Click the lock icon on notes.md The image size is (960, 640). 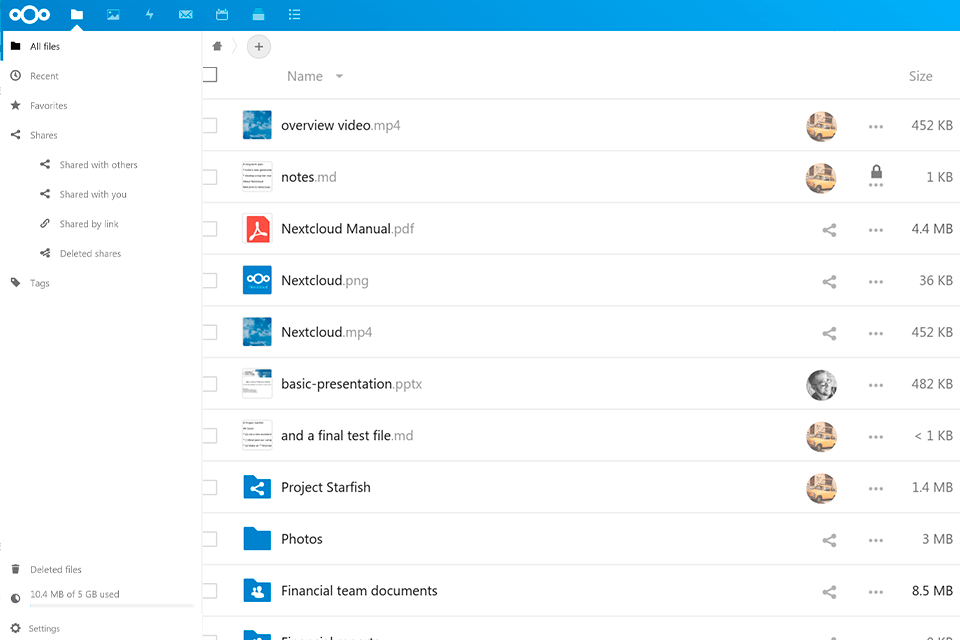[x=876, y=171]
